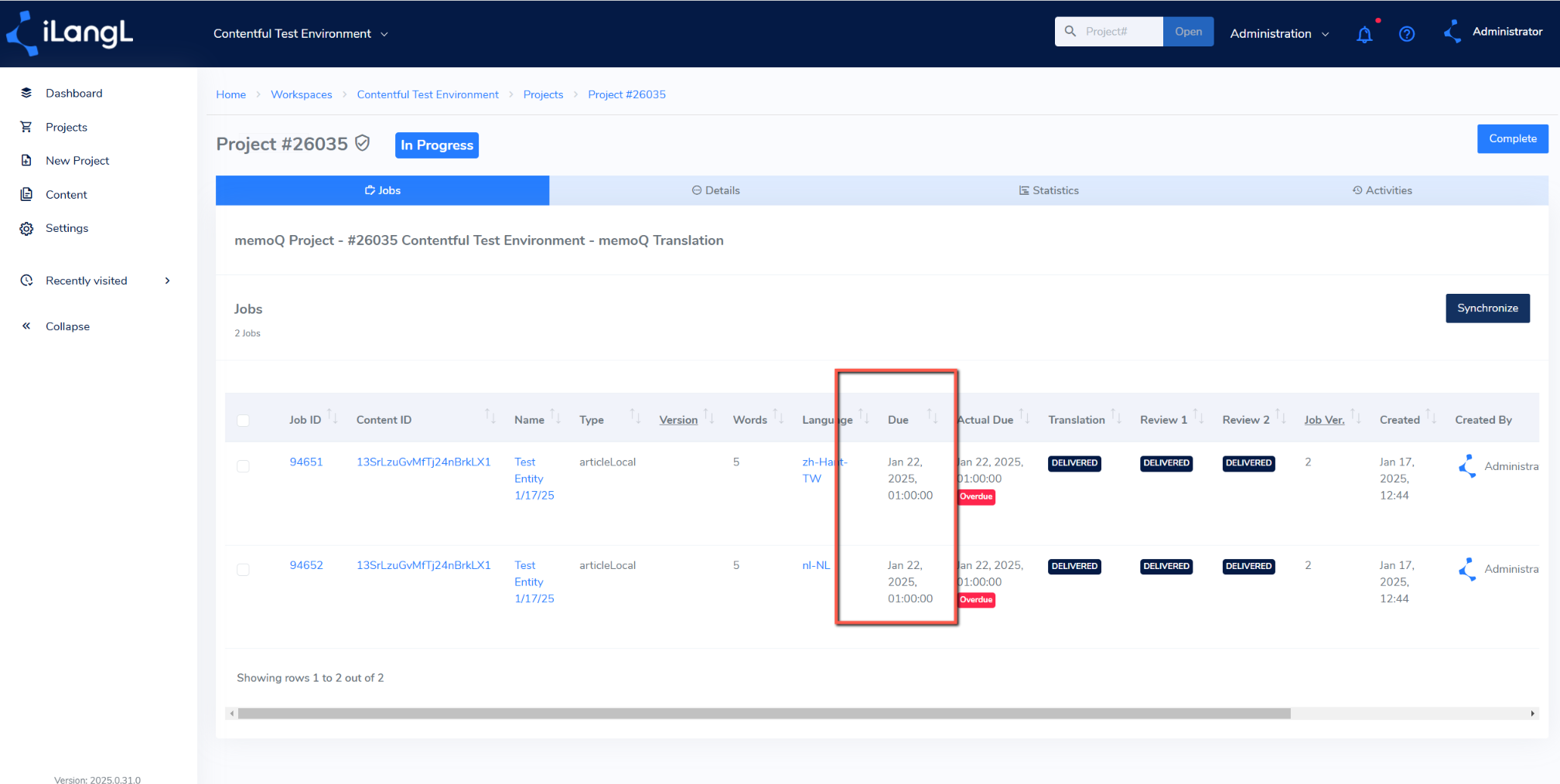This screenshot has height=784, width=1560.
Task: Click the horizontal table scrollbar thumb
Action: coord(764,714)
